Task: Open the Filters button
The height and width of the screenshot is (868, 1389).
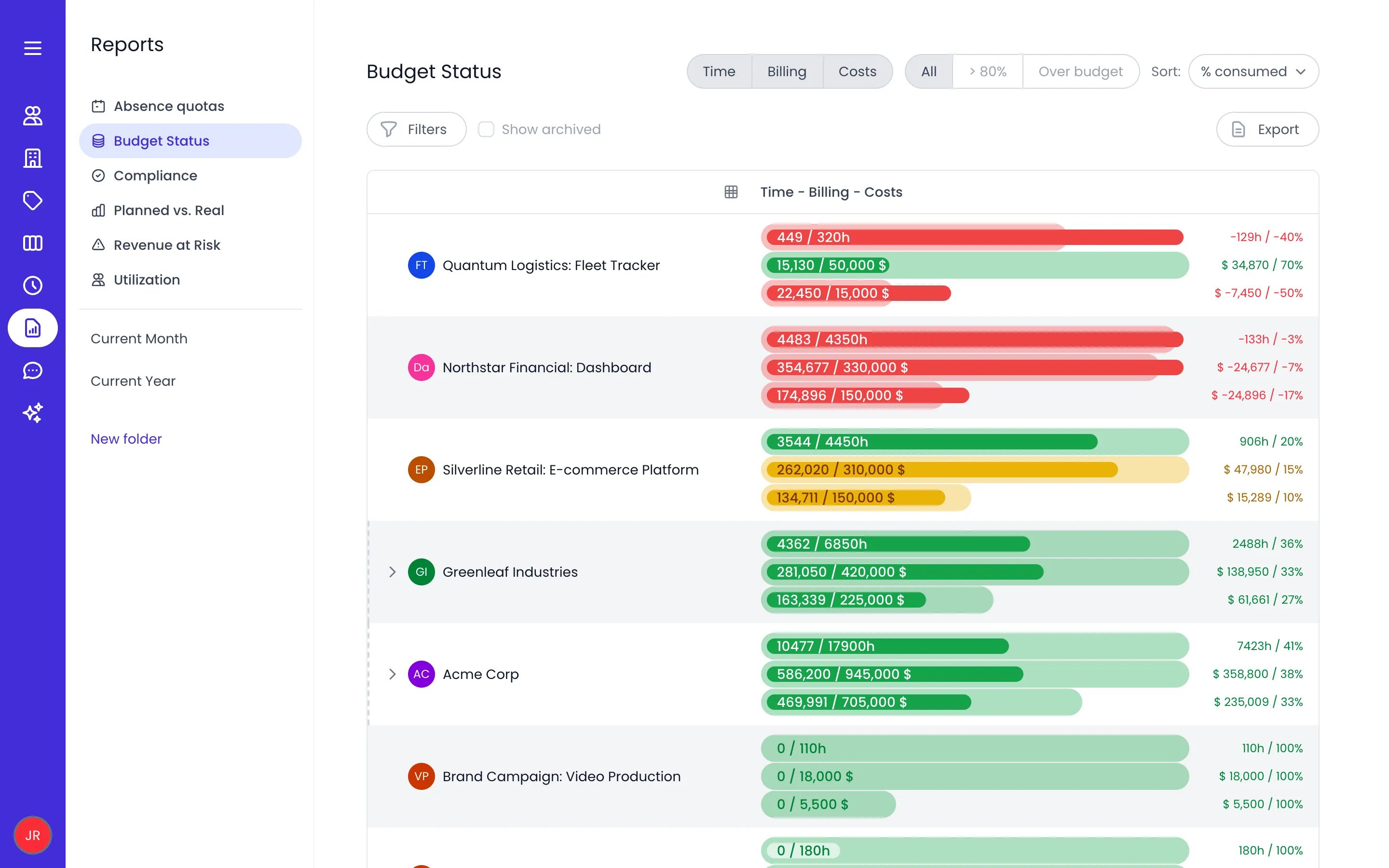Action: click(417, 129)
